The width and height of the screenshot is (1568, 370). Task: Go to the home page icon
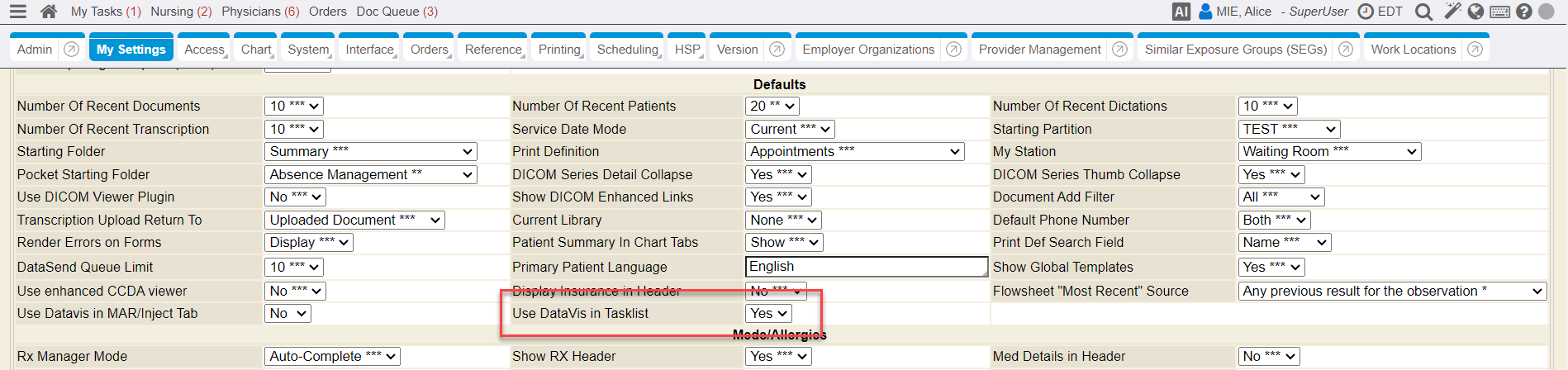49,12
